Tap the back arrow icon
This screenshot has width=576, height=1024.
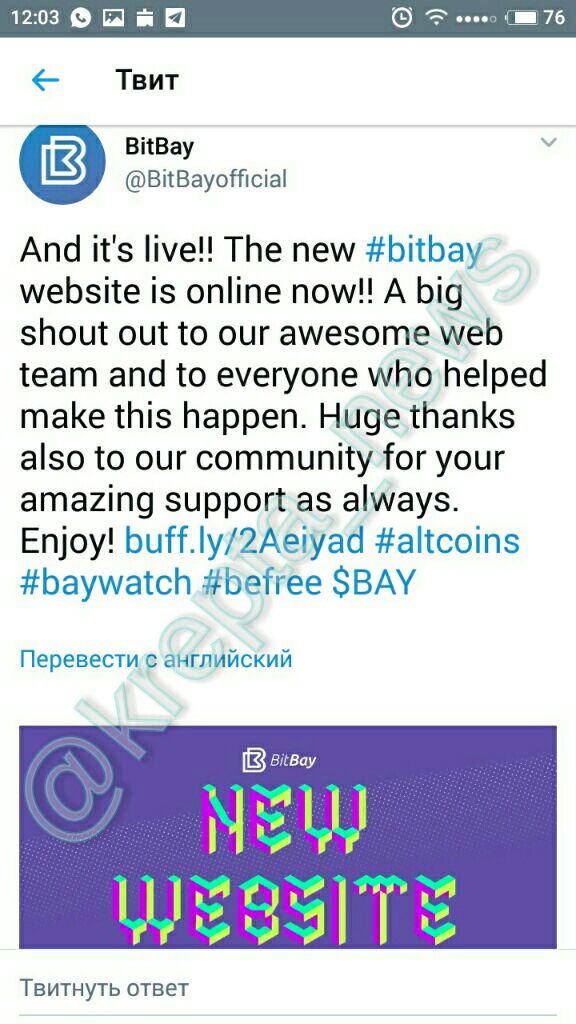coord(45,80)
